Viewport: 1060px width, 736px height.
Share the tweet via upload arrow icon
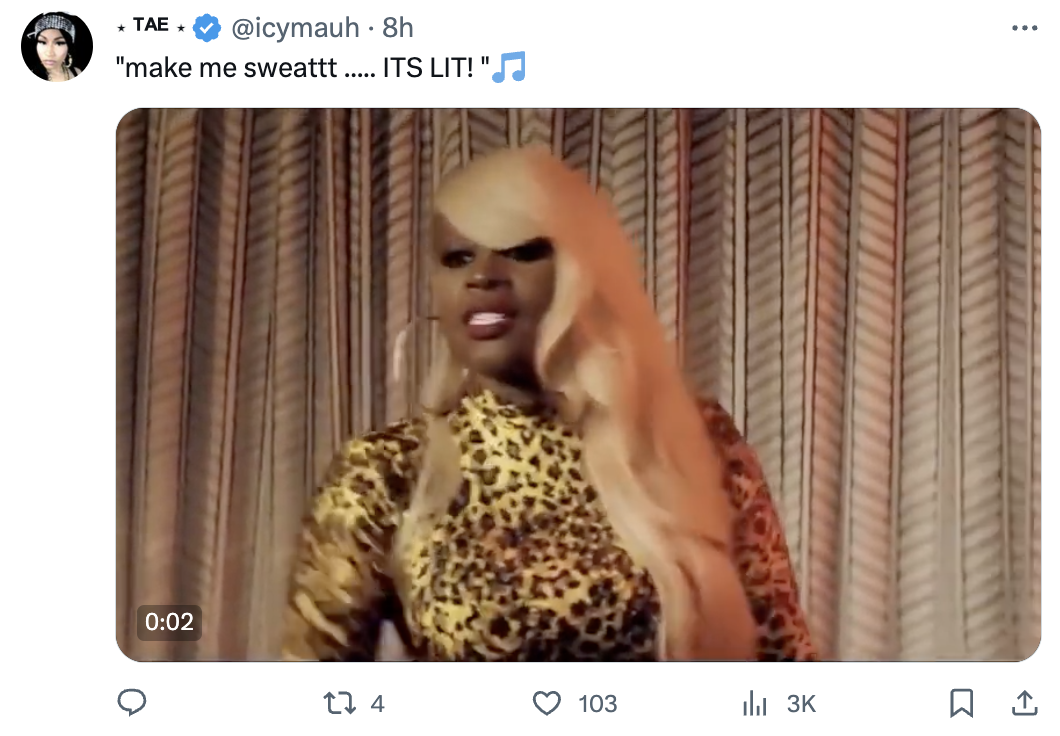(x=1024, y=703)
